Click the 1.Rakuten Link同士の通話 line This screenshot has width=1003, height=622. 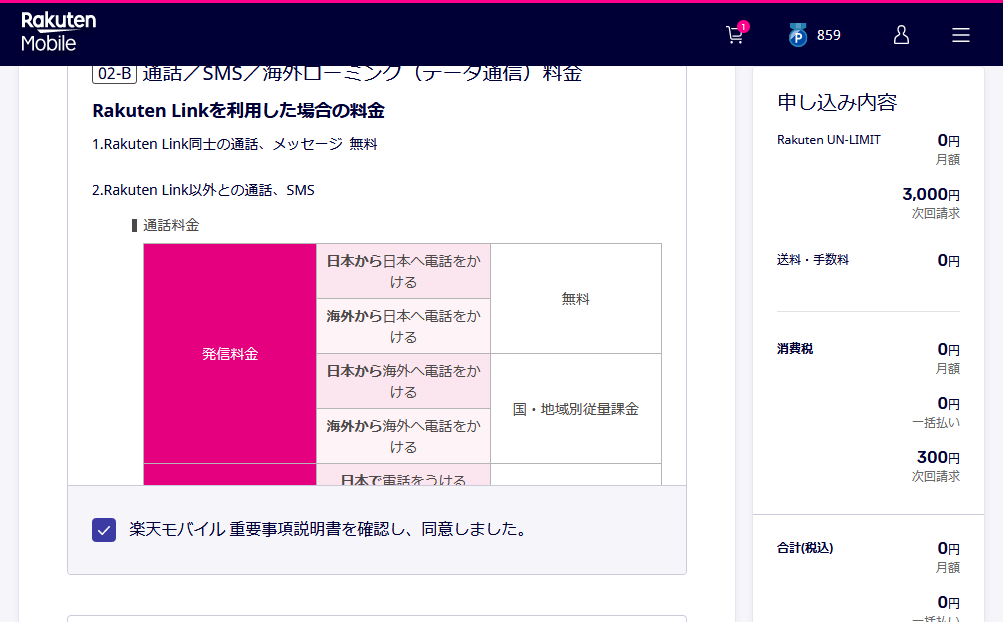(235, 144)
